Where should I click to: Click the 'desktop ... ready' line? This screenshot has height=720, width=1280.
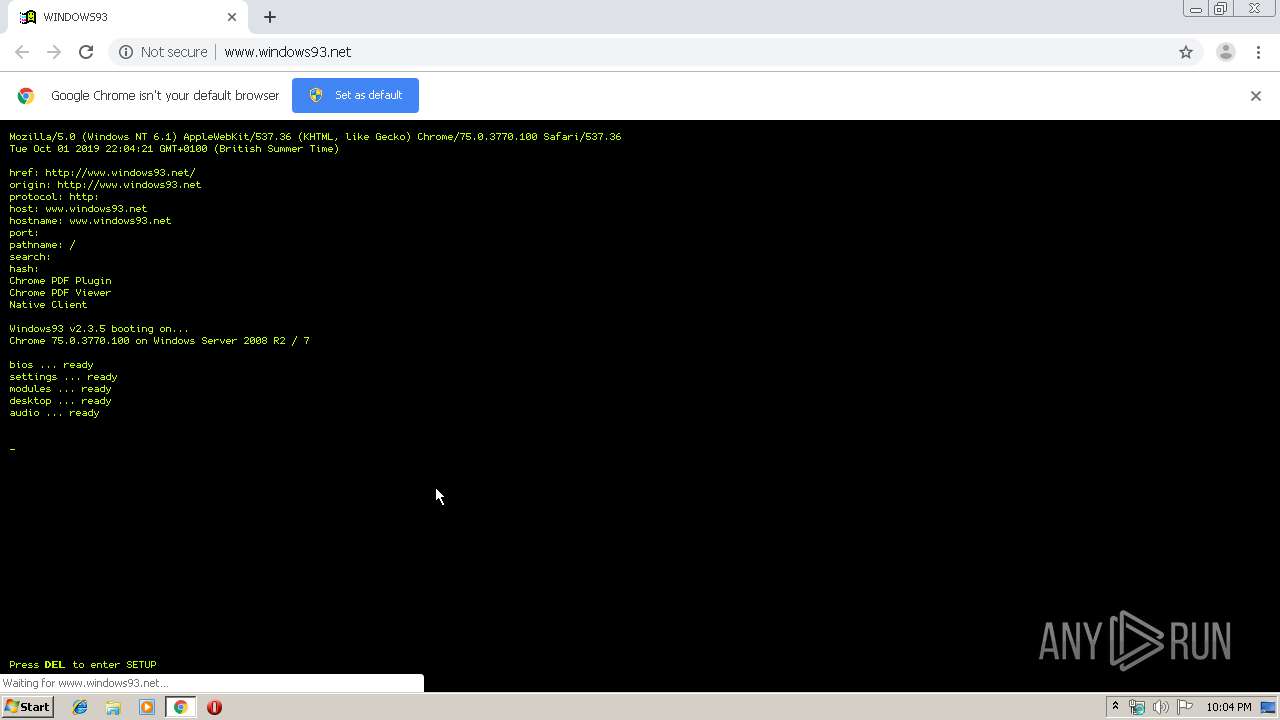coord(60,400)
